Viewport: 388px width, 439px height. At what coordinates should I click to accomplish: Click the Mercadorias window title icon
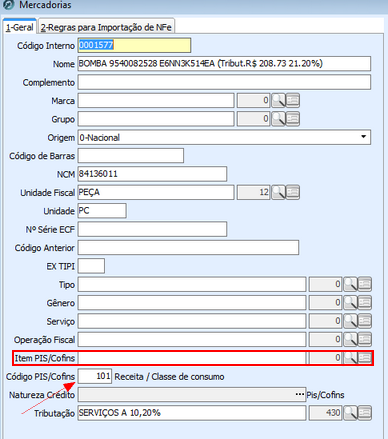pyautogui.click(x=8, y=4)
